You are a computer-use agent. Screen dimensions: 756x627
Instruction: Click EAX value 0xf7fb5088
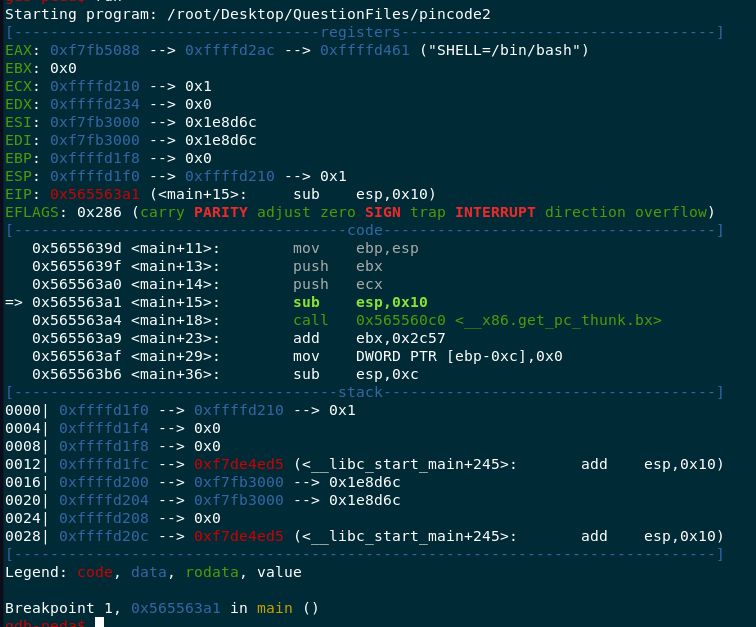tap(95, 50)
